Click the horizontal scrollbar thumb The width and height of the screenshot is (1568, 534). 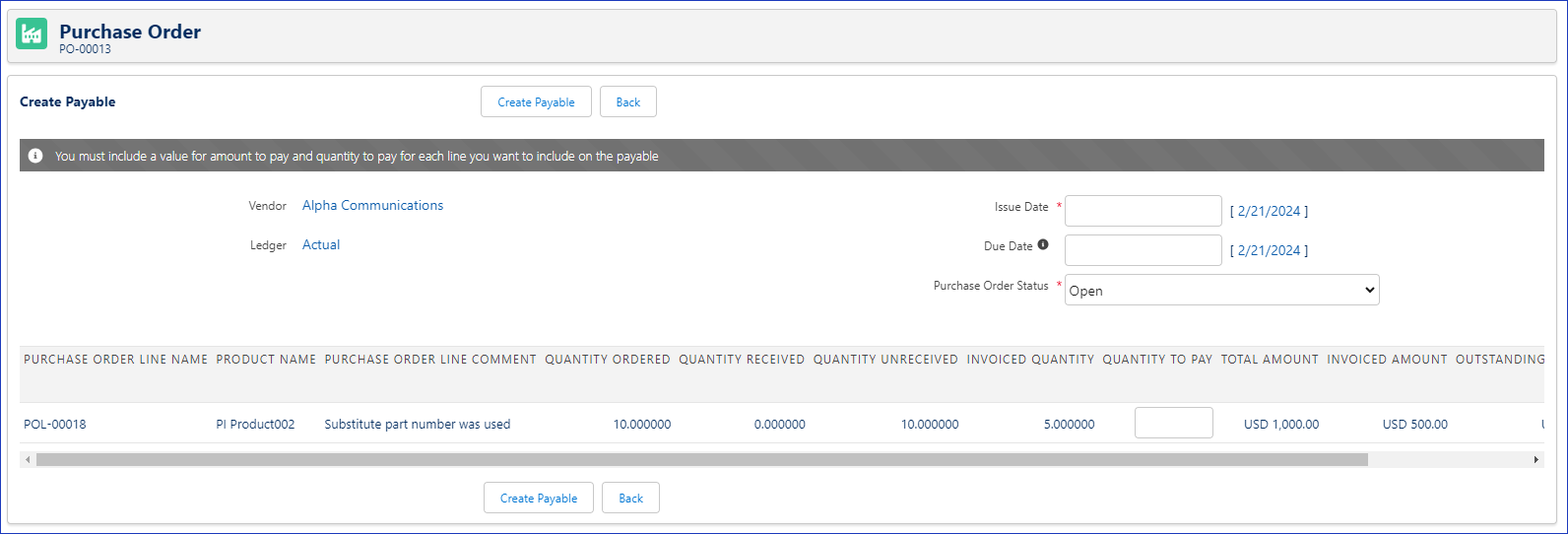pyautogui.click(x=701, y=460)
